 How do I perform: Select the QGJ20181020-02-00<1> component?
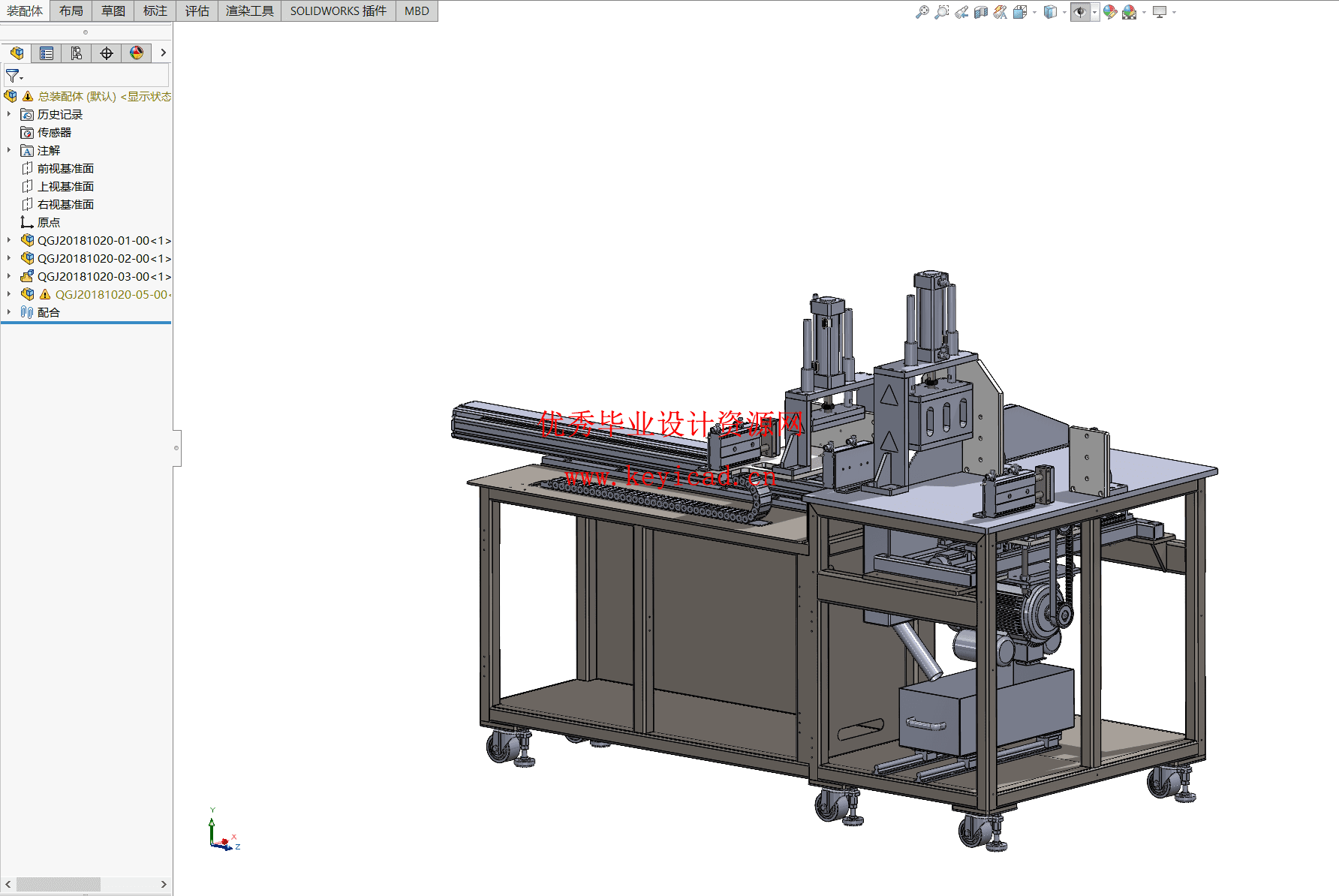[x=104, y=258]
